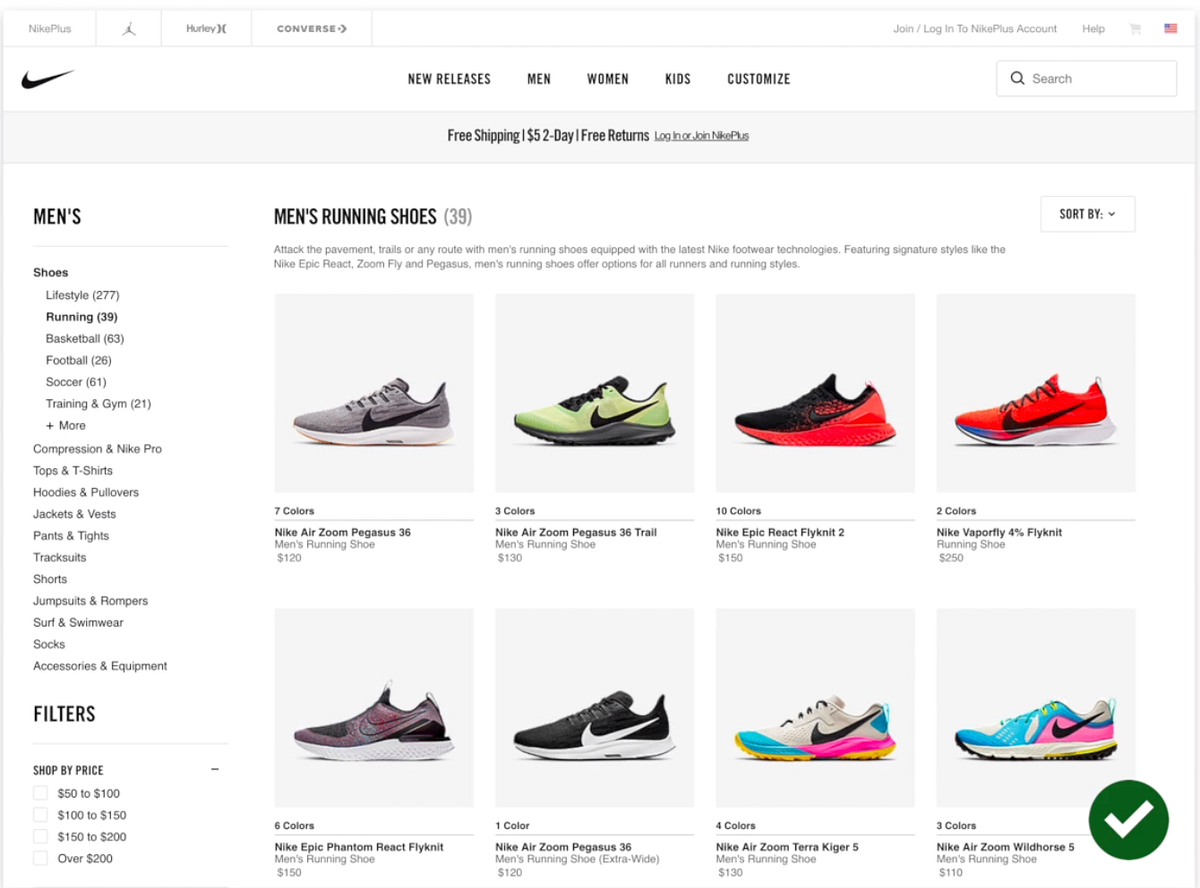Select the Over $200 checkbox
1200x888 pixels.
click(40, 858)
